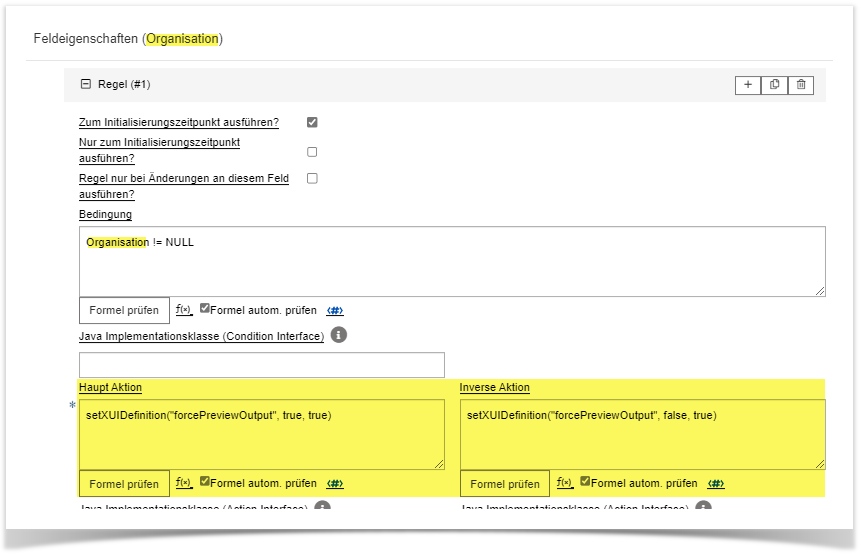The image size is (867, 558).
Task: Click the <#> placeholder icon under Inverse Aktion
Action: click(716, 484)
